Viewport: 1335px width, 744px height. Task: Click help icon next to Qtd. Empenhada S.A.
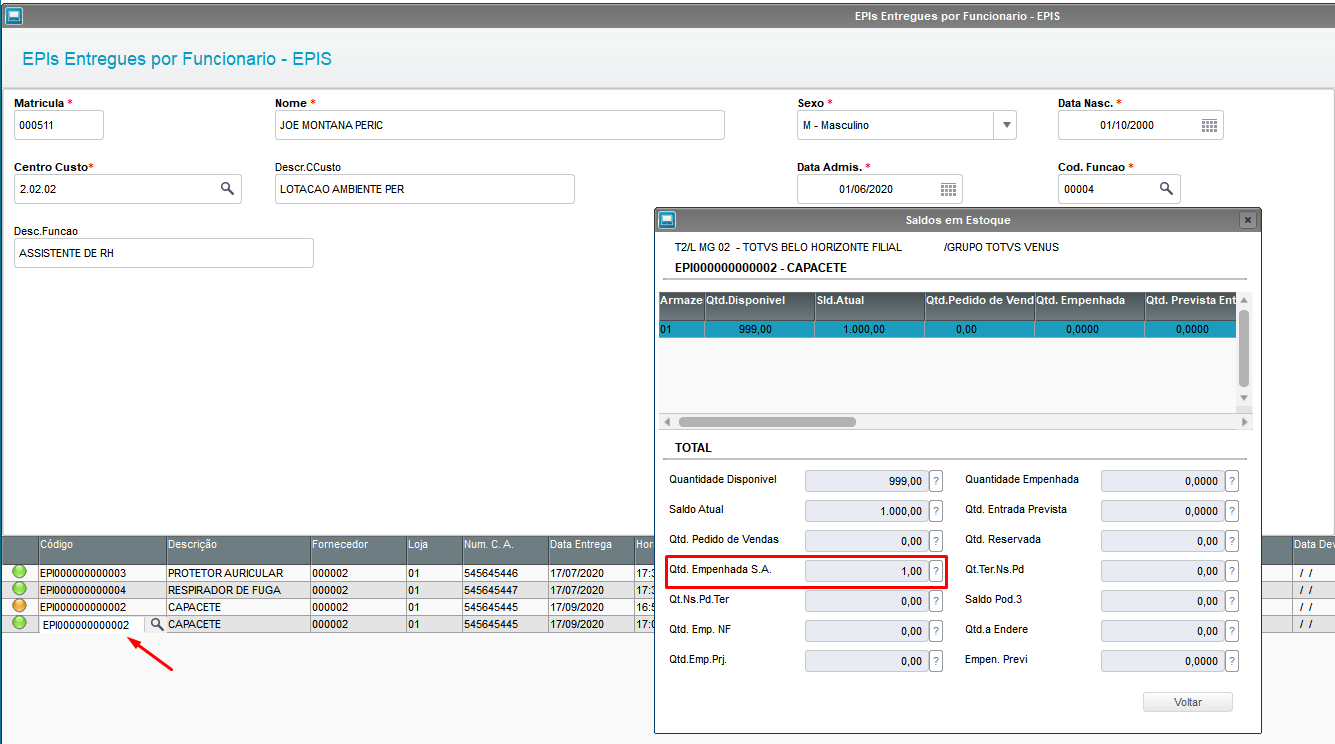pyautogui.click(x=936, y=571)
